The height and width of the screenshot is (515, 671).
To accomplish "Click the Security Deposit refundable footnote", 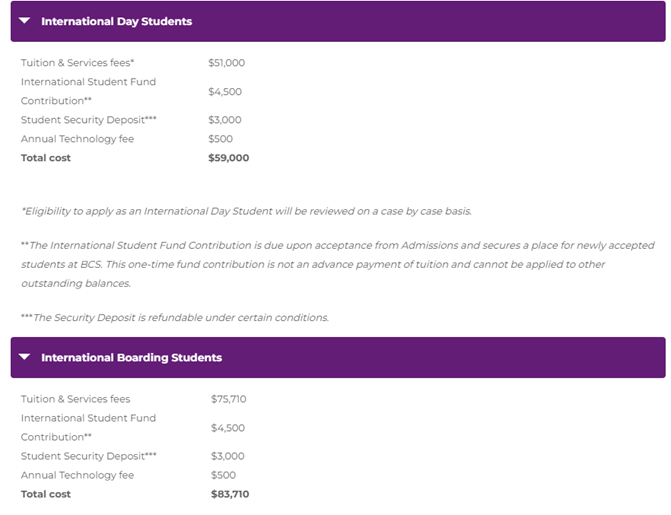I will coord(175,318).
